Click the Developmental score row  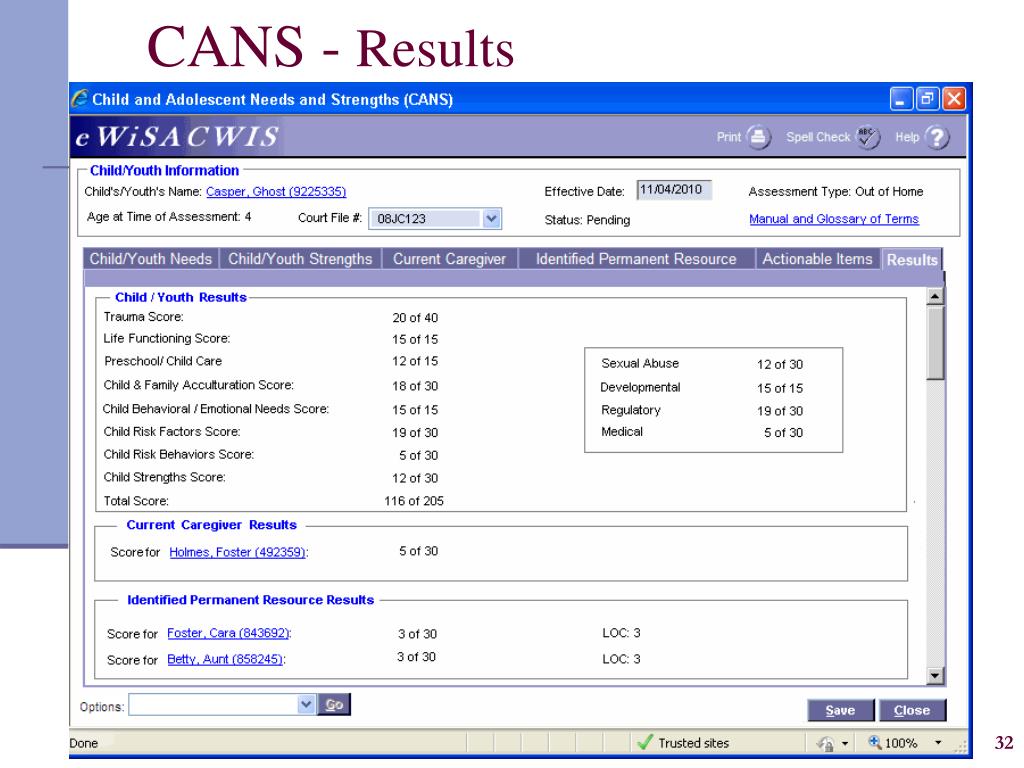click(x=701, y=387)
